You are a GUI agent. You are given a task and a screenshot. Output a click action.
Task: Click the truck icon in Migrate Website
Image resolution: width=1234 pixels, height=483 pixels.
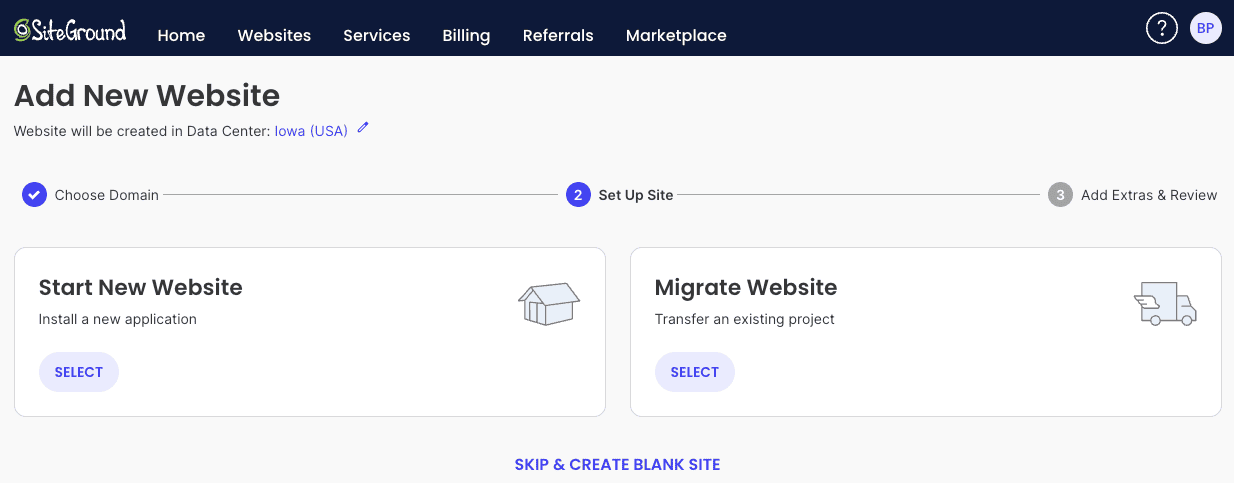tap(1165, 304)
